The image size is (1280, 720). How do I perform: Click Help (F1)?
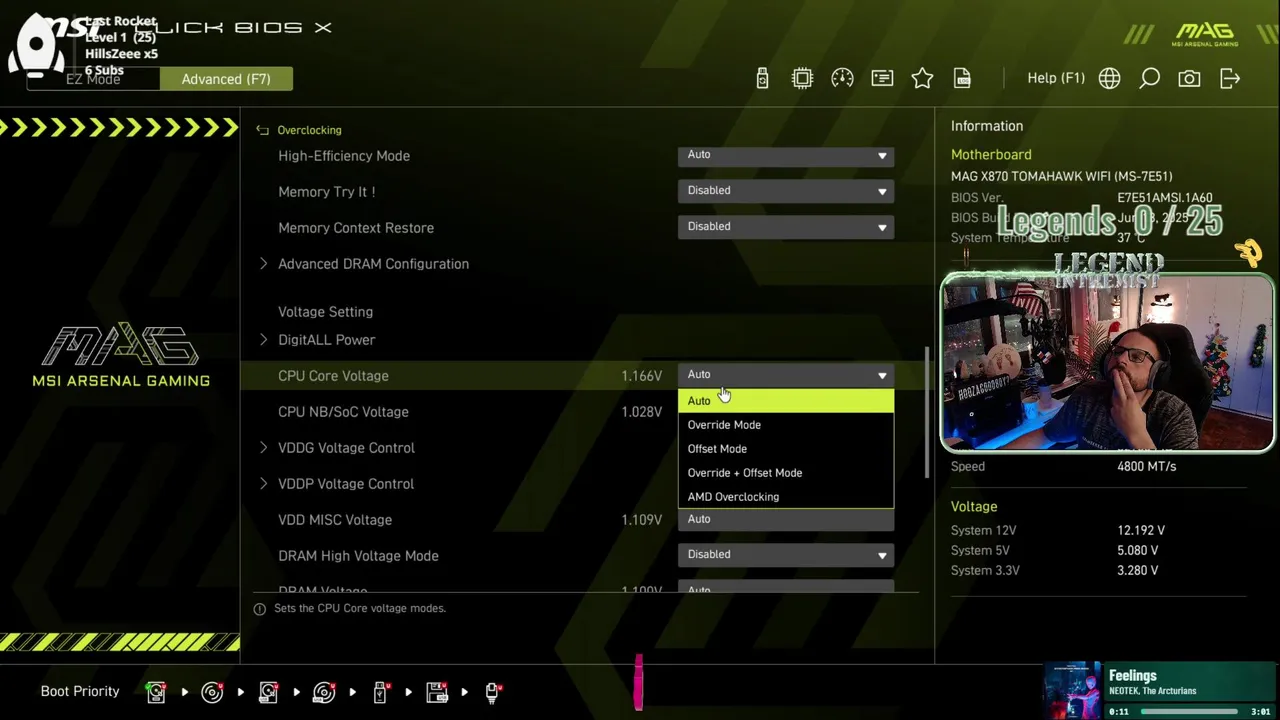[1056, 78]
